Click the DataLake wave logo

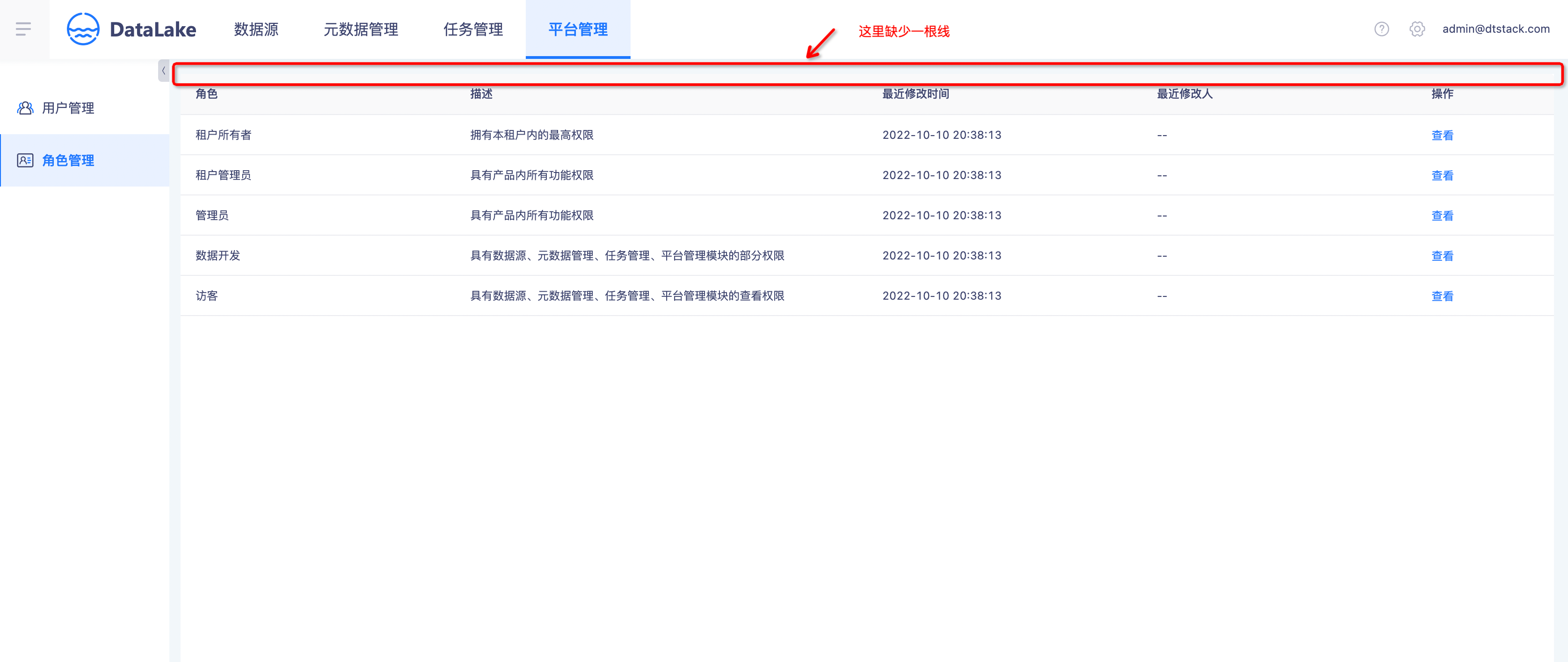pos(83,28)
